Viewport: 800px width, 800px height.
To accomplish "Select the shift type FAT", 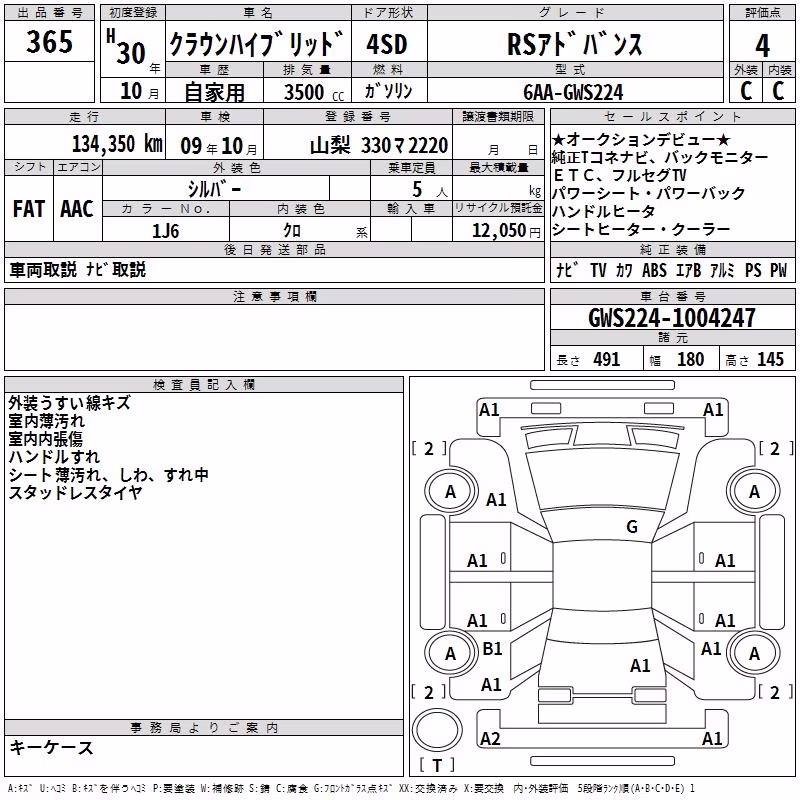I will pos(29,209).
